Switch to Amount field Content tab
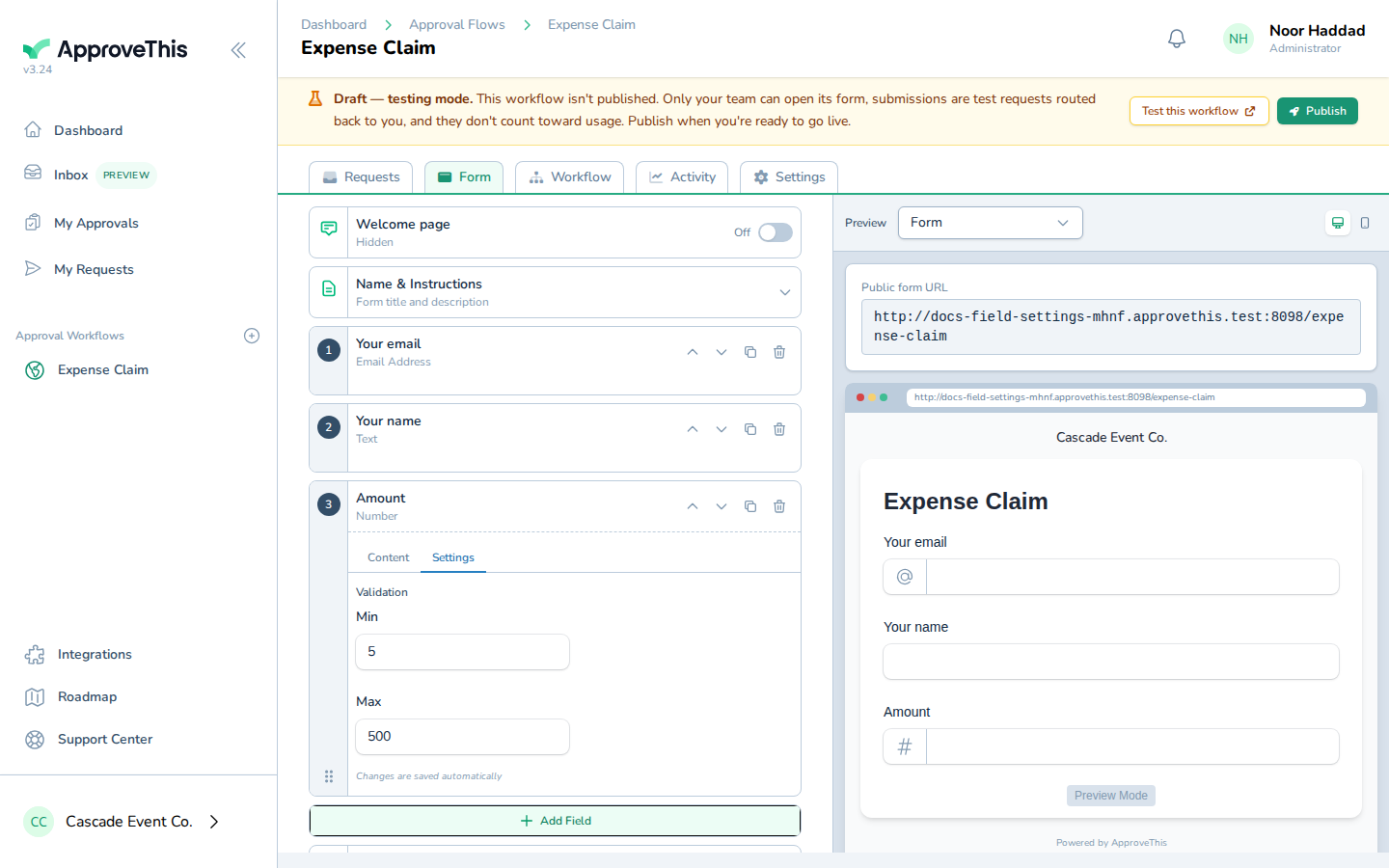The height and width of the screenshot is (868, 1389). tap(389, 557)
